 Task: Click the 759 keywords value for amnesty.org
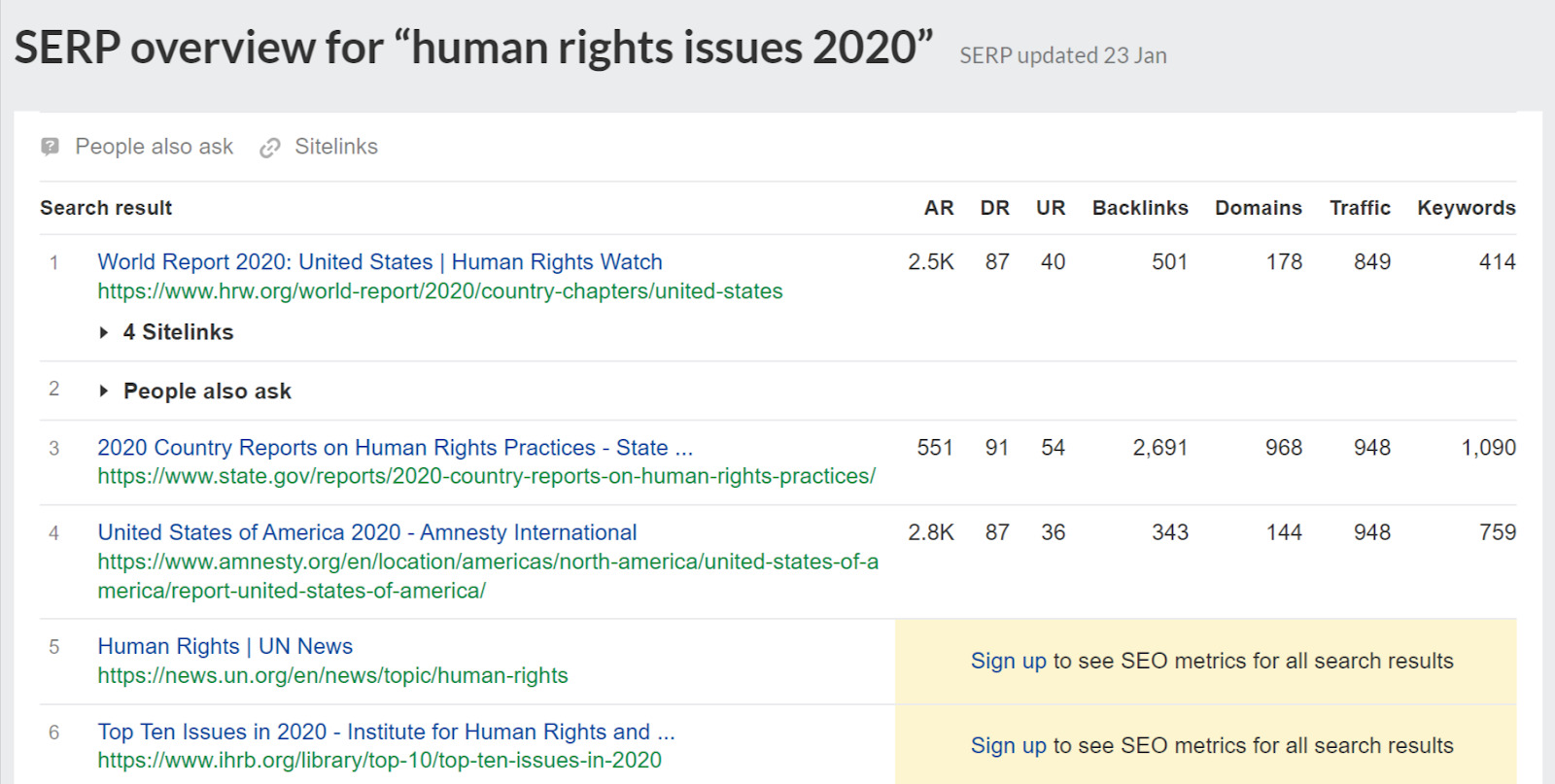pos(1498,532)
